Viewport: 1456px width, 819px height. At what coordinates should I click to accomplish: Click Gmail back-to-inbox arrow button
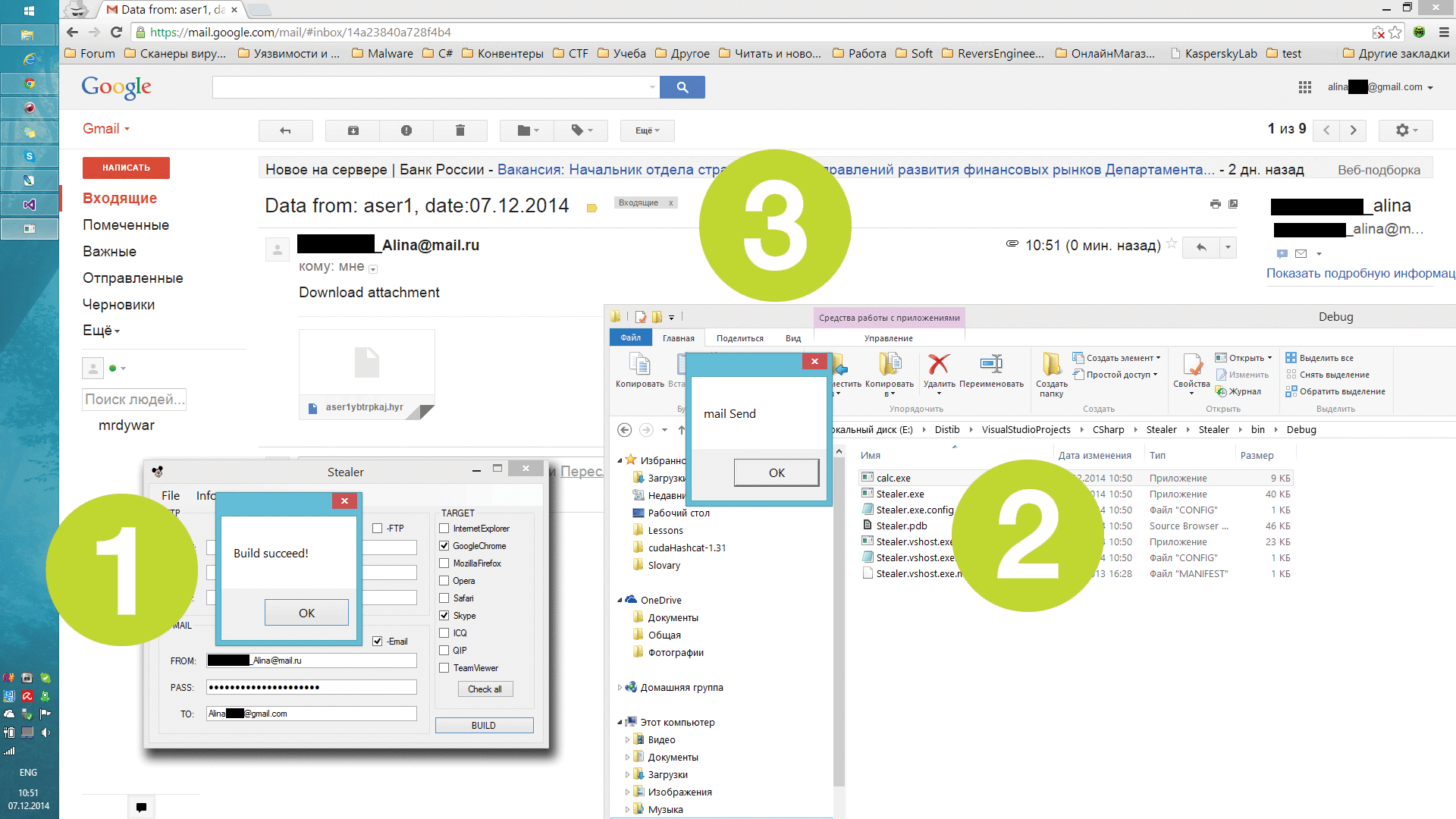point(286,130)
